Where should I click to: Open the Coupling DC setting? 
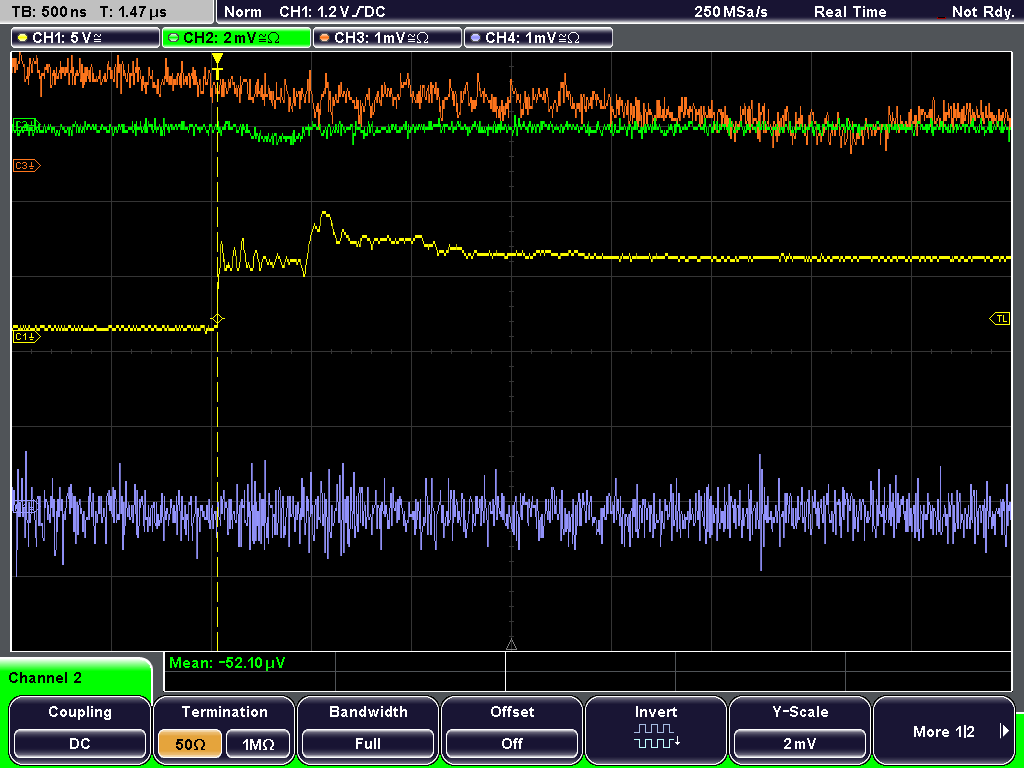pos(80,744)
